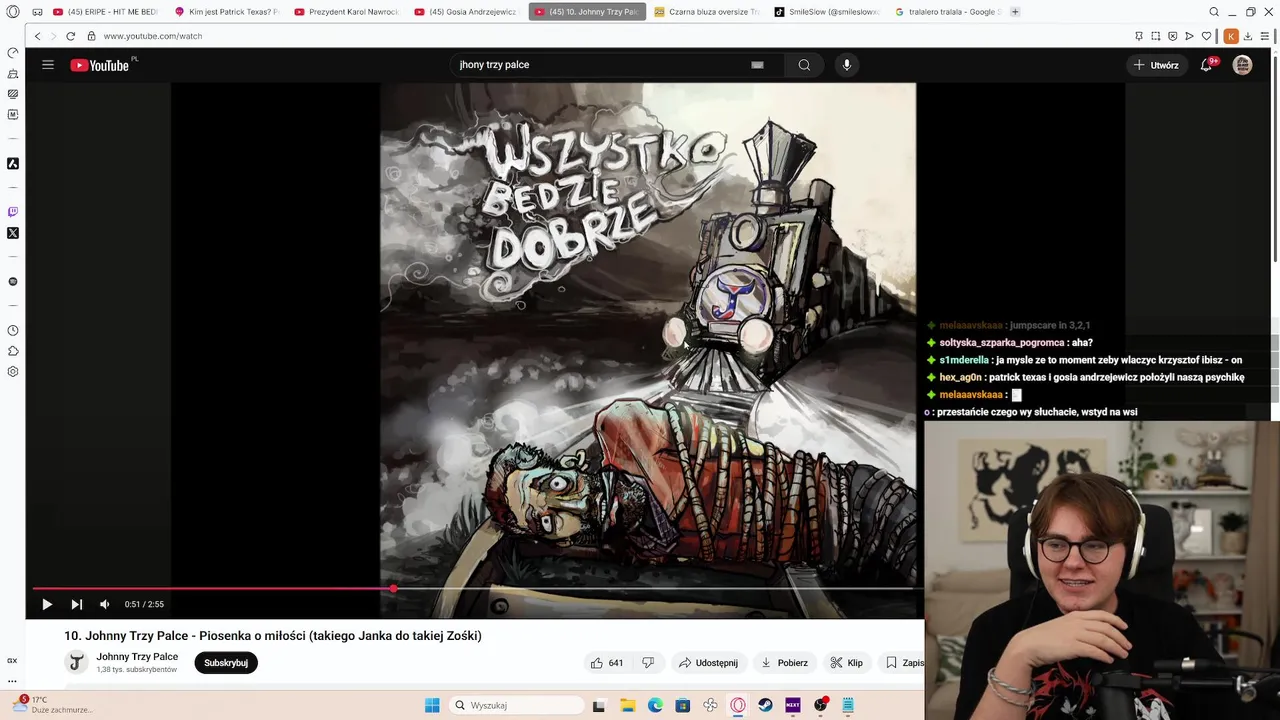The height and width of the screenshot is (720, 1280).
Task: Click the Utwórz create button
Action: click(x=1157, y=65)
